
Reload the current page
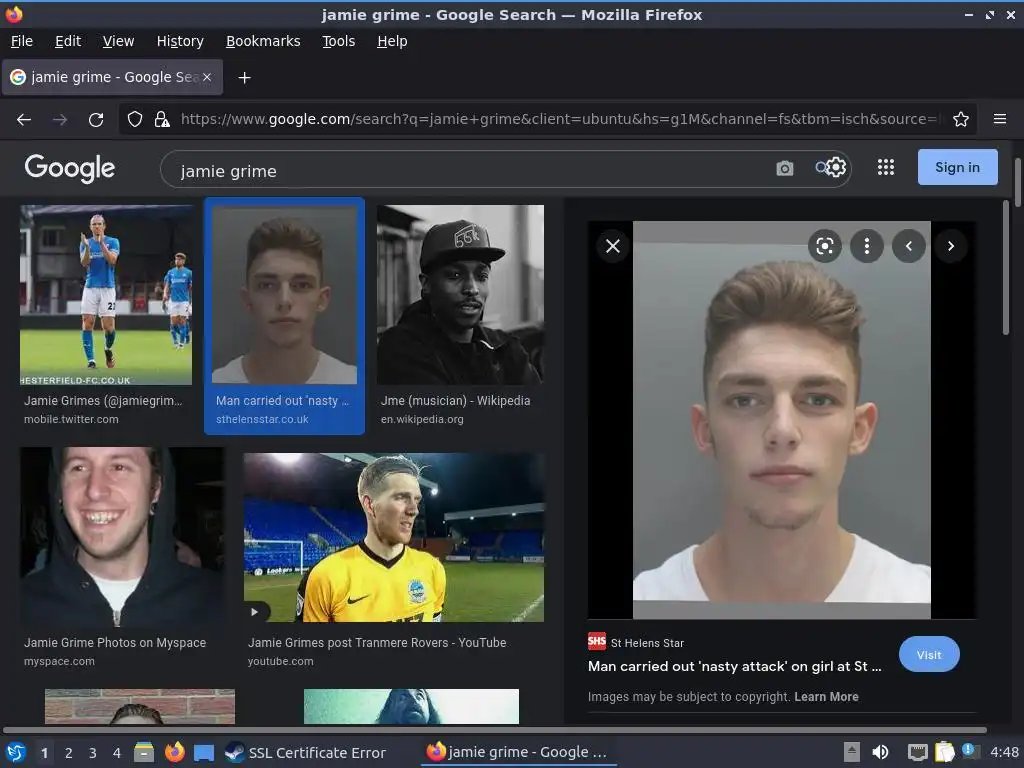(x=96, y=120)
